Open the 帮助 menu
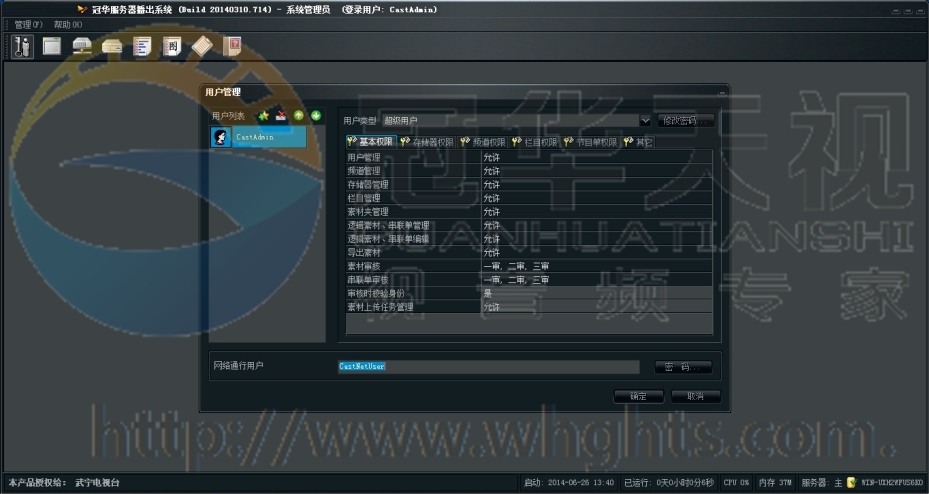Image resolution: width=929 pixels, height=494 pixels. (68, 25)
